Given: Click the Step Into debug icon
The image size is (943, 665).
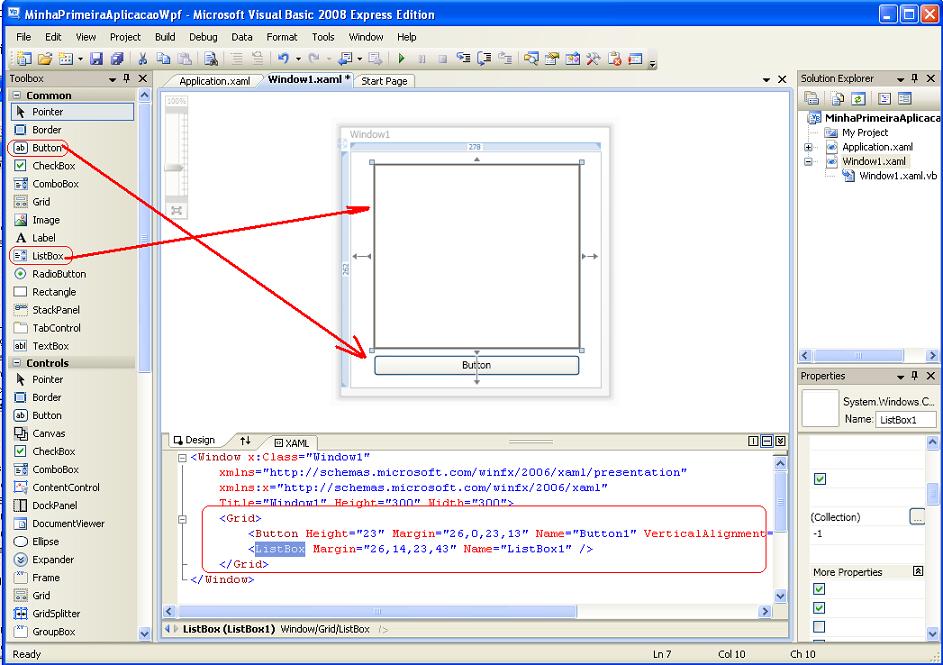Looking at the screenshot, I should [x=463, y=58].
